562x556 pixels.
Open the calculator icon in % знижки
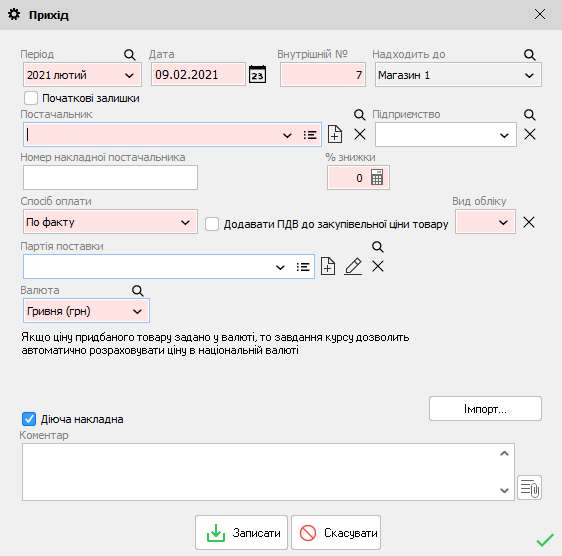tap(377, 177)
